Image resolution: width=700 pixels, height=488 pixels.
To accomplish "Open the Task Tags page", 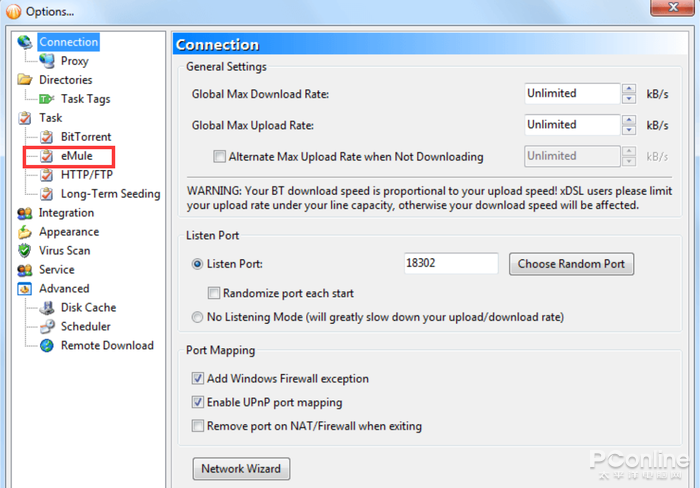I will pyautogui.click(x=85, y=99).
